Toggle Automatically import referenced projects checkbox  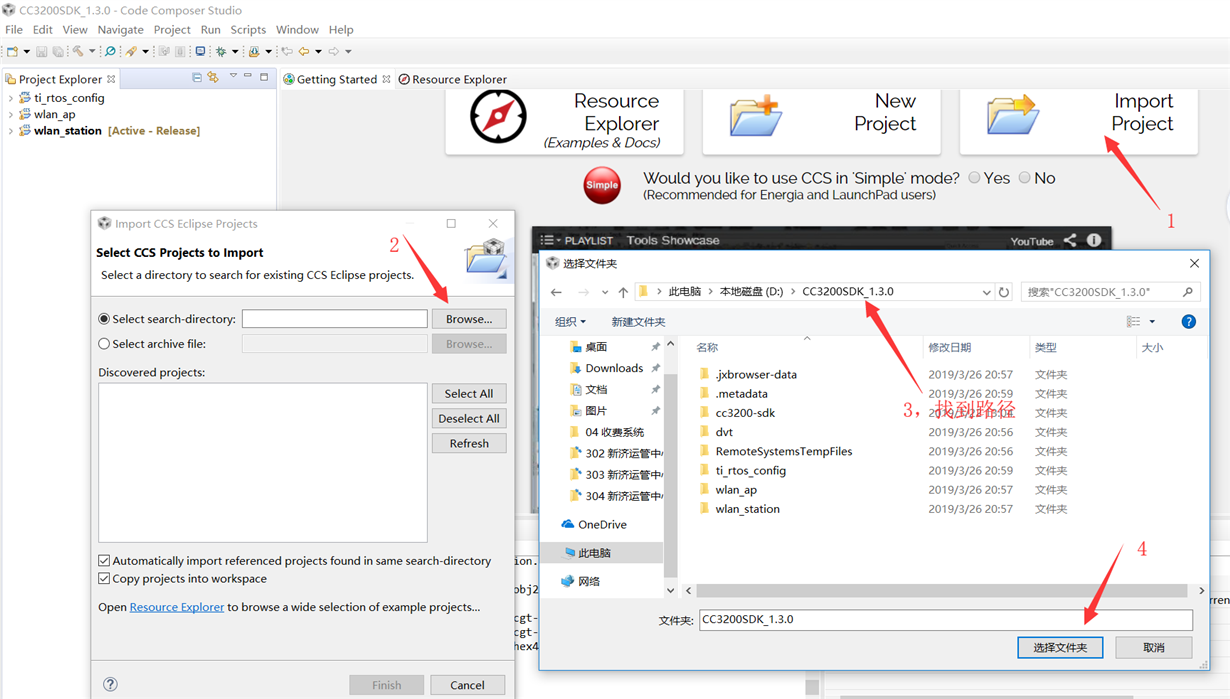(104, 561)
